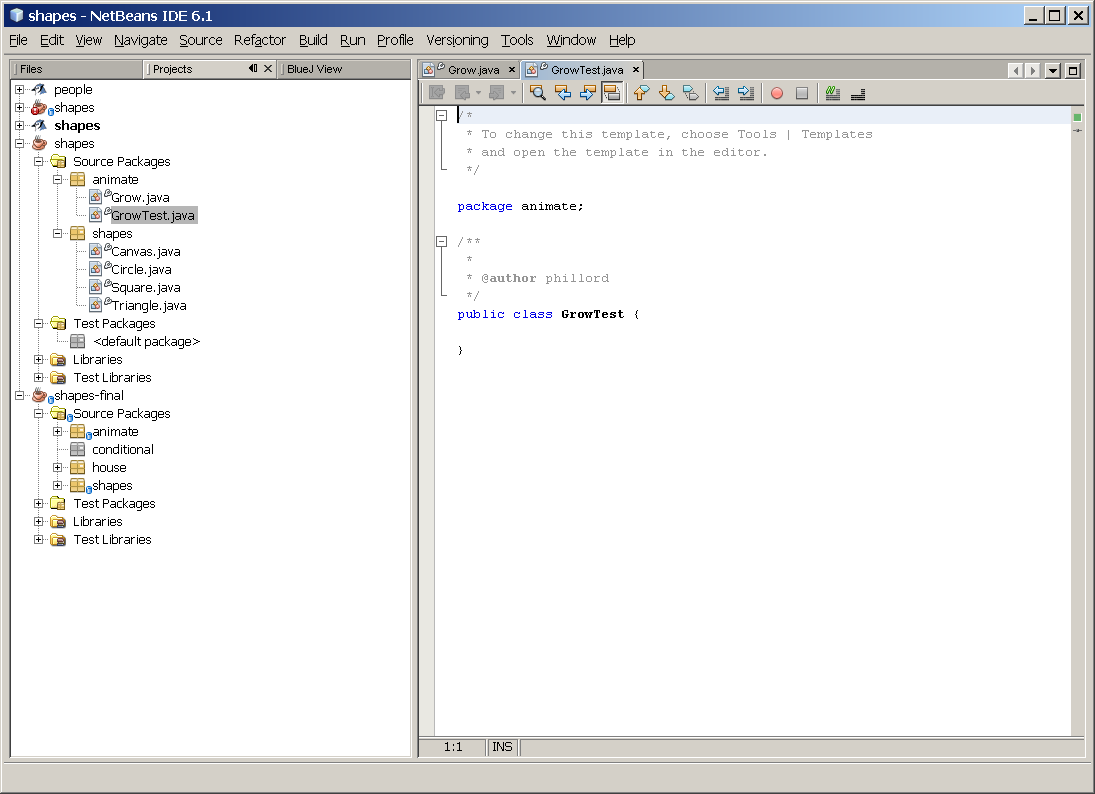The width and height of the screenshot is (1095, 794).
Task: Click the Next Bookmark icon
Action: [x=666, y=93]
